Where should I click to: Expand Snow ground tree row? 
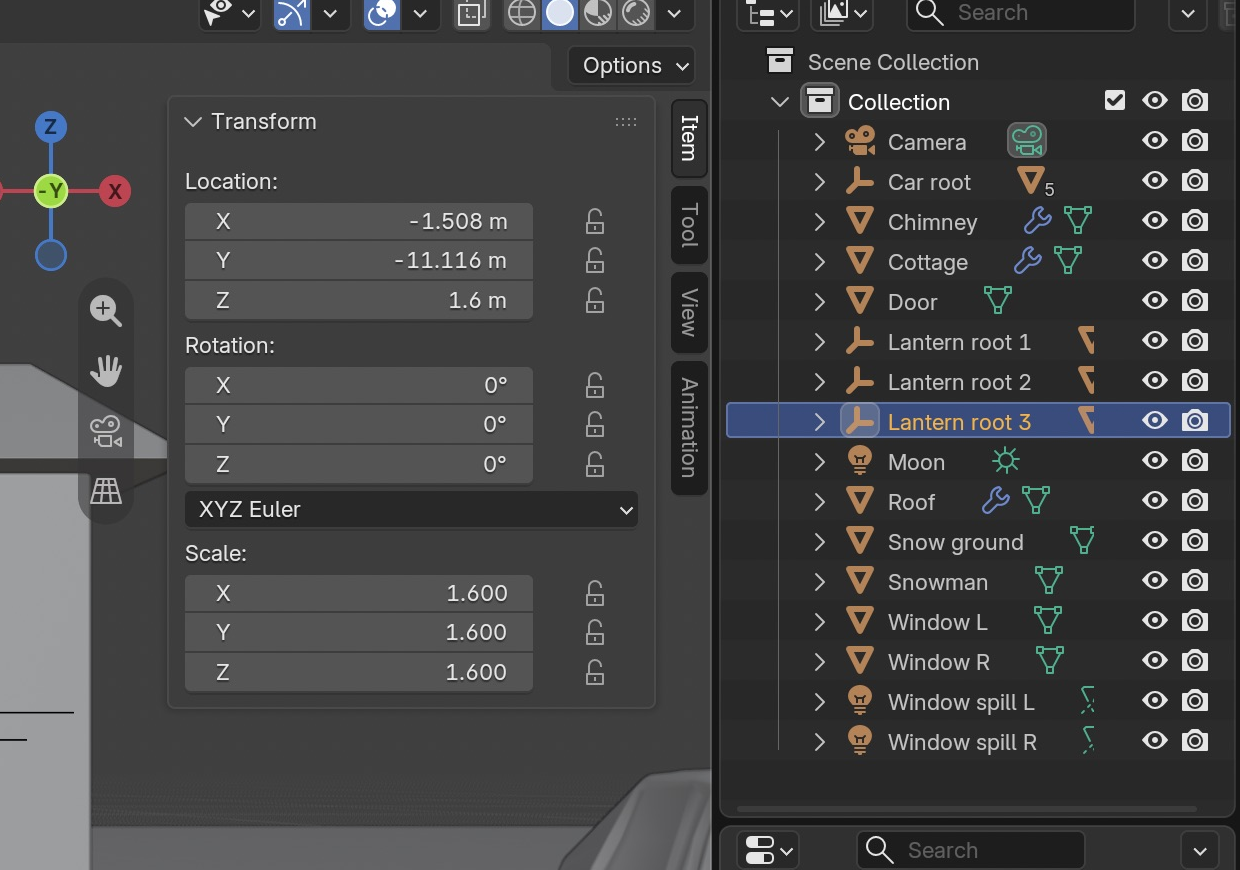click(820, 542)
